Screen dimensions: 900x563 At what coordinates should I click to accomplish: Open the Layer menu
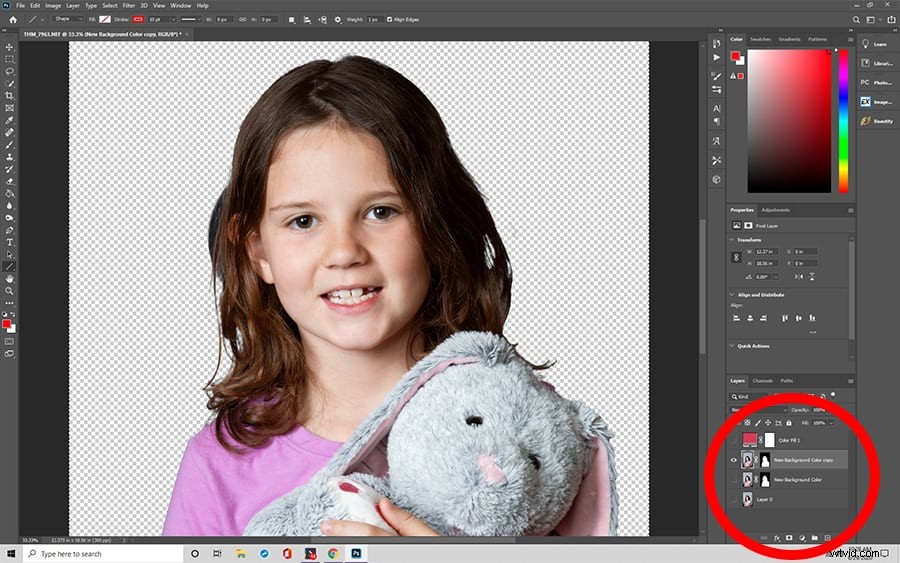pos(73,5)
